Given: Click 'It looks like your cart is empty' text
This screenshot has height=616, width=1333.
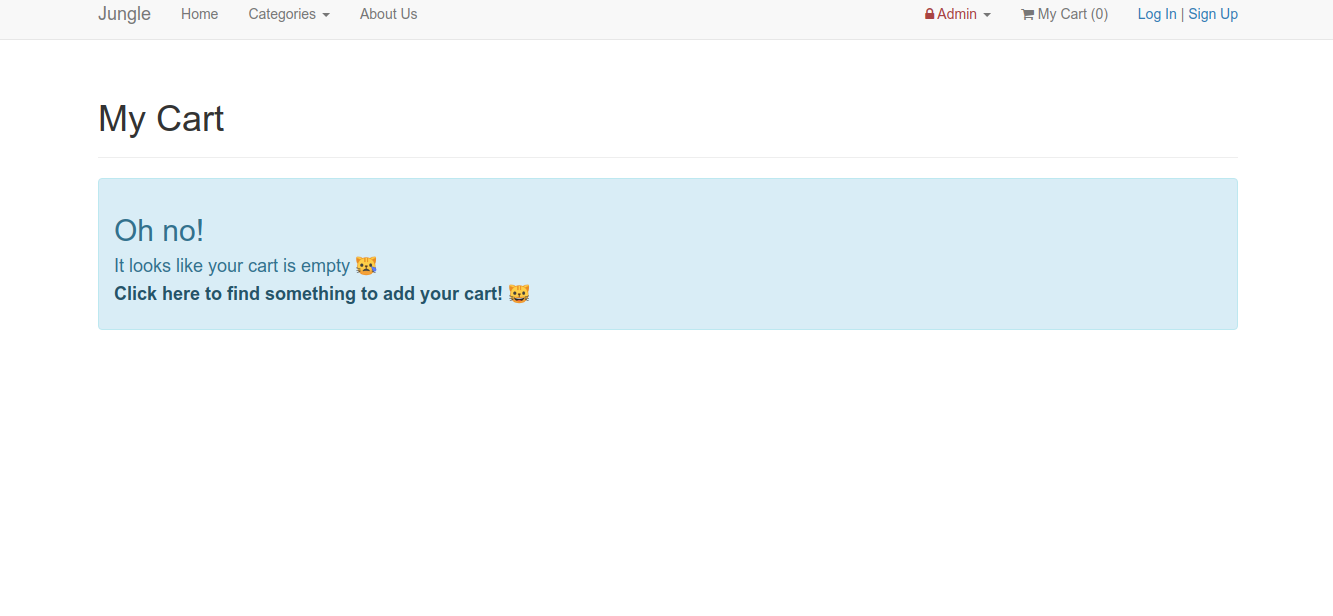Looking at the screenshot, I should [x=232, y=266].
